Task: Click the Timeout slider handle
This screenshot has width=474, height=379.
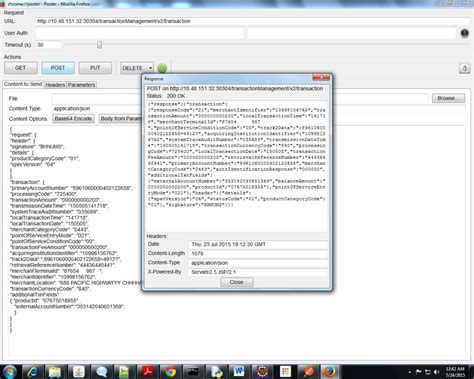Action: point(99,45)
